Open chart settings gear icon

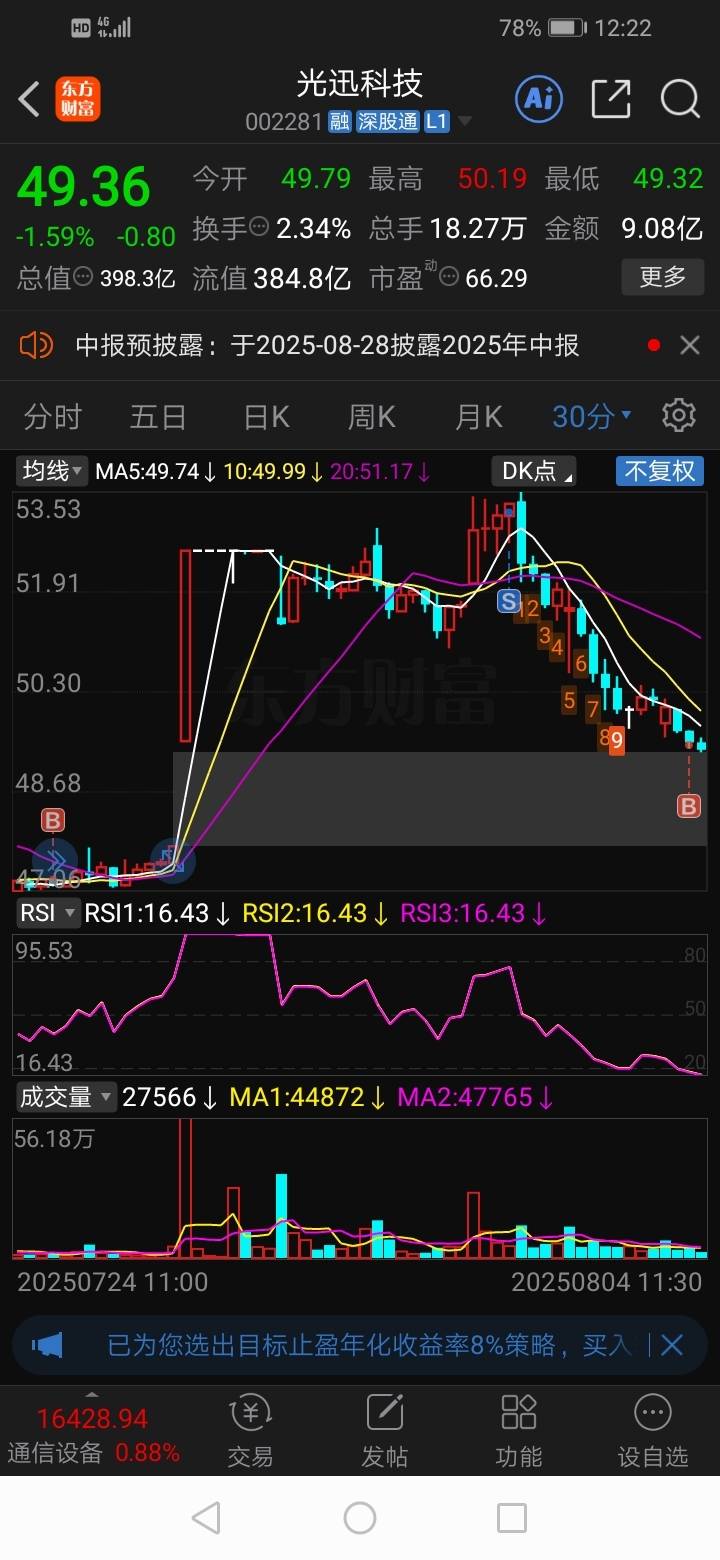coord(679,414)
